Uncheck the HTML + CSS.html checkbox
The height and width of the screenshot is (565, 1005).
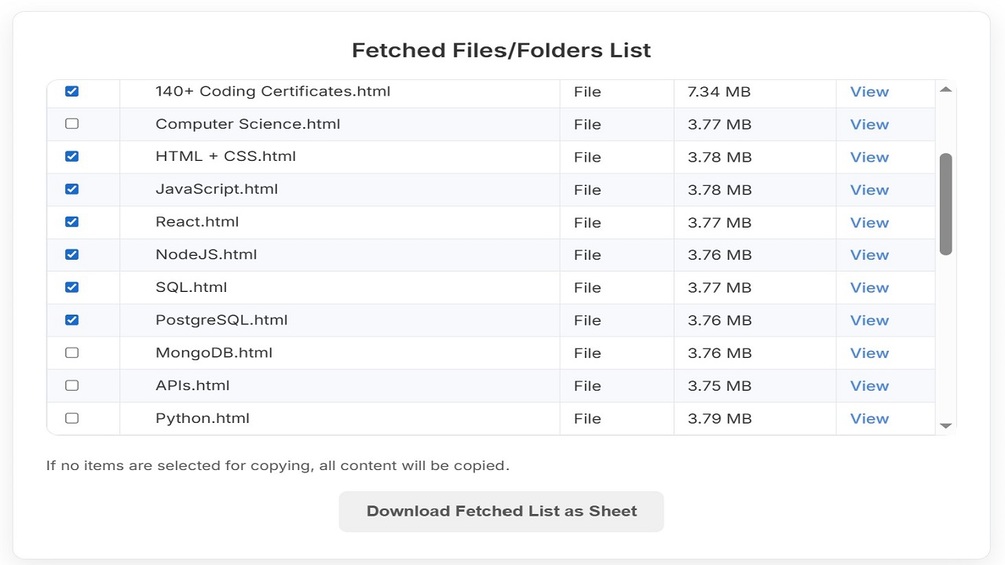pos(72,156)
